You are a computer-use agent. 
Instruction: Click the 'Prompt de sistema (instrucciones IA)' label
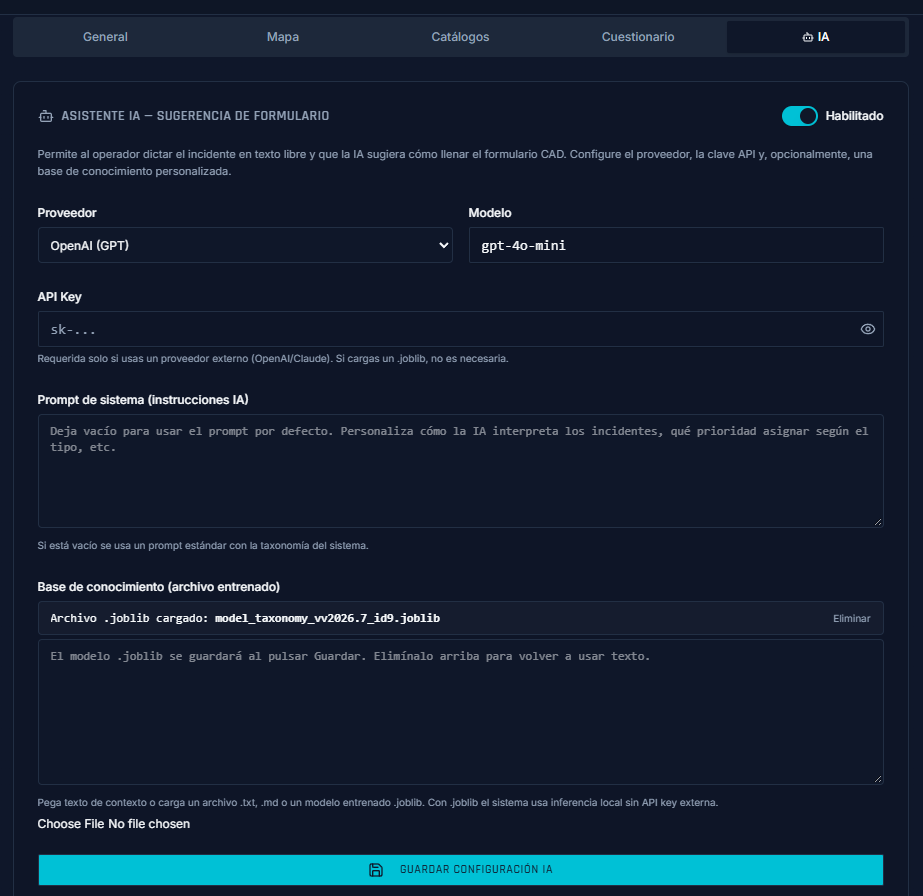point(143,400)
